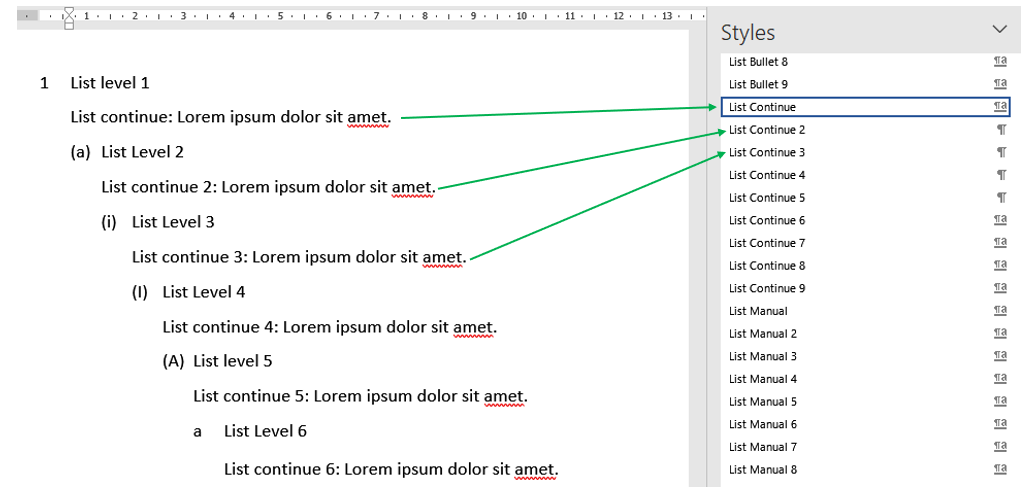Screen dimensions: 1028x491
Task: Click the 'List continue 4' paragraph
Action: (330, 326)
